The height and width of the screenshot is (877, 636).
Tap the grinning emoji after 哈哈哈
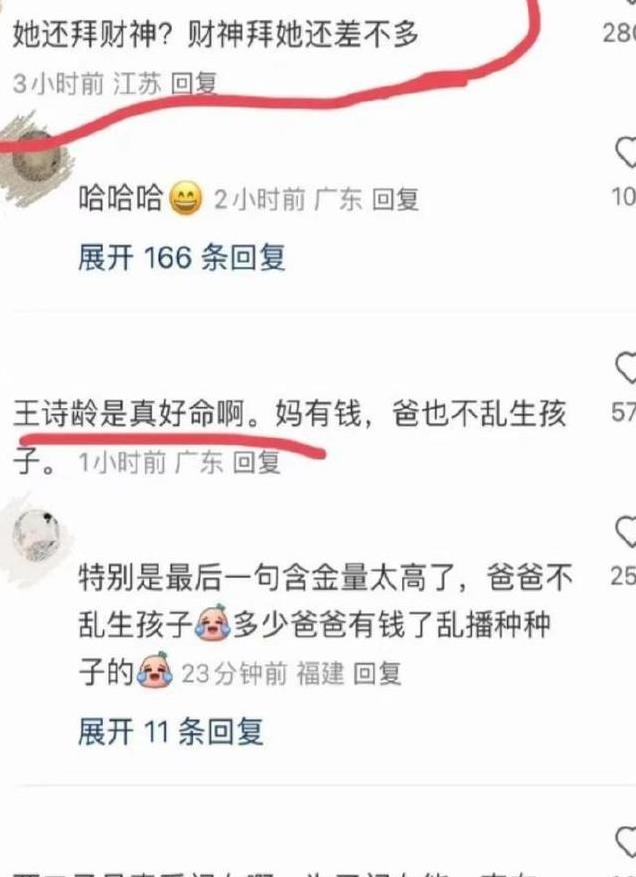[x=185, y=198]
